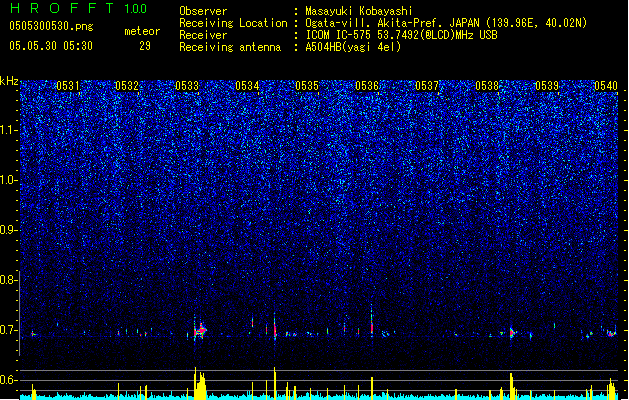Click the 0.7 kHz axis label
Image resolution: width=629 pixels, height=400 pixels.
tap(9, 330)
